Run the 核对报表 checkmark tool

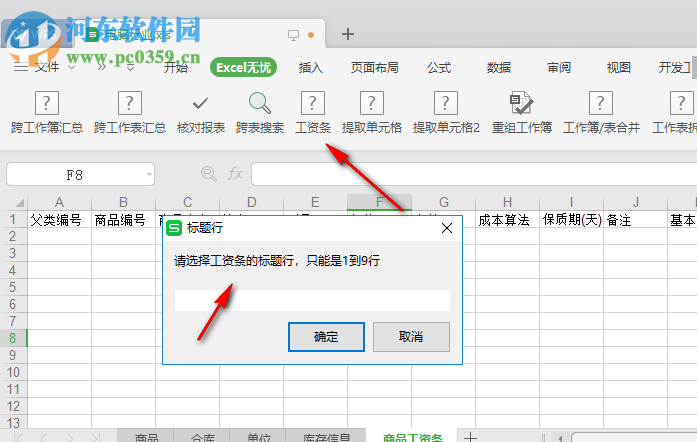click(200, 112)
